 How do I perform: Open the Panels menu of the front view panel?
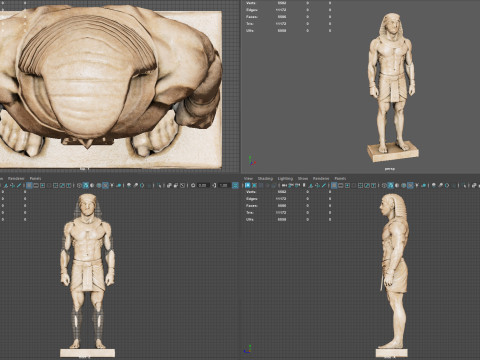pos(35,179)
